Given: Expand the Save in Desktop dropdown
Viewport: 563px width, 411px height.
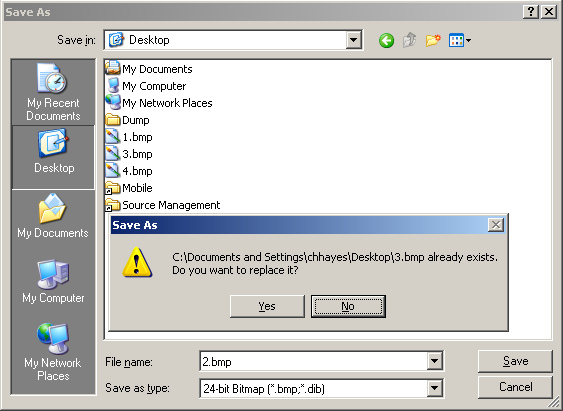Looking at the screenshot, I should point(353,40).
